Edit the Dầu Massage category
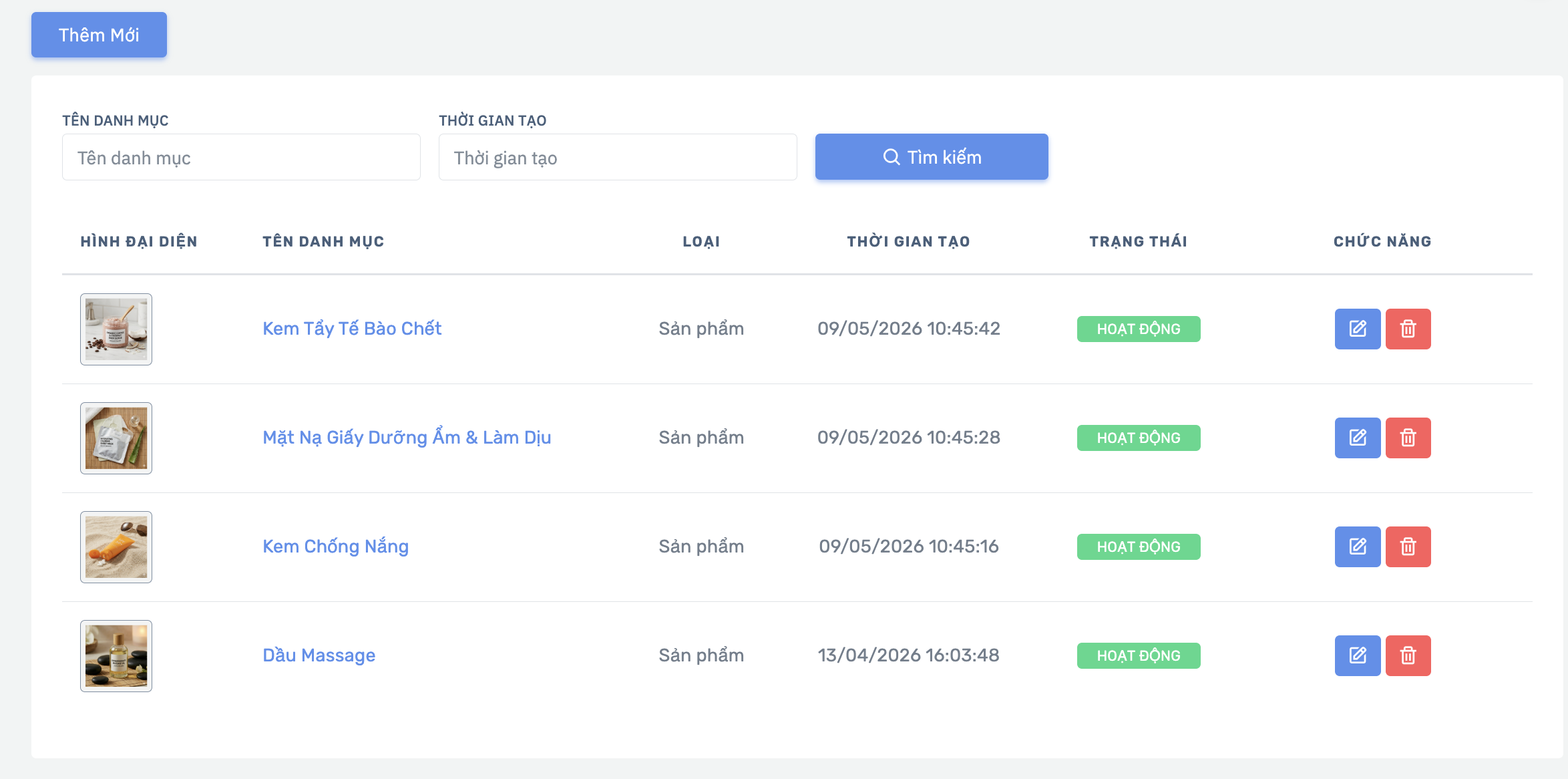This screenshot has width=1568, height=779. click(x=1358, y=655)
